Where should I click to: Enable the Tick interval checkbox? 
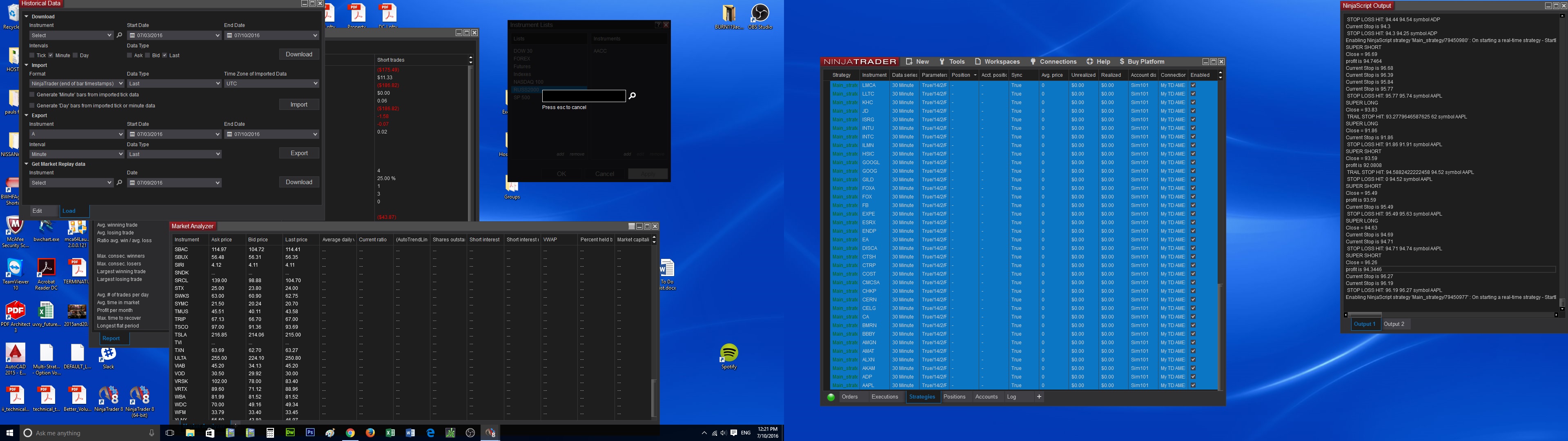(x=33, y=56)
